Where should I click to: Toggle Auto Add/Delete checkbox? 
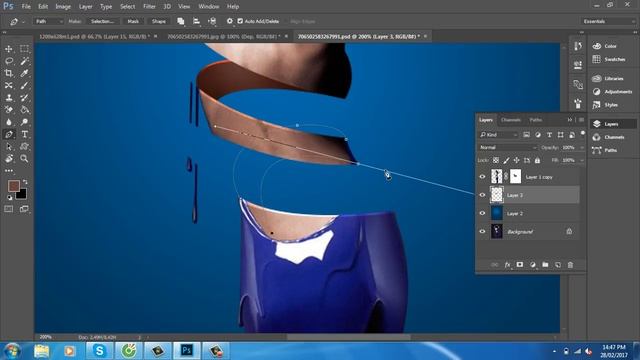click(240, 21)
